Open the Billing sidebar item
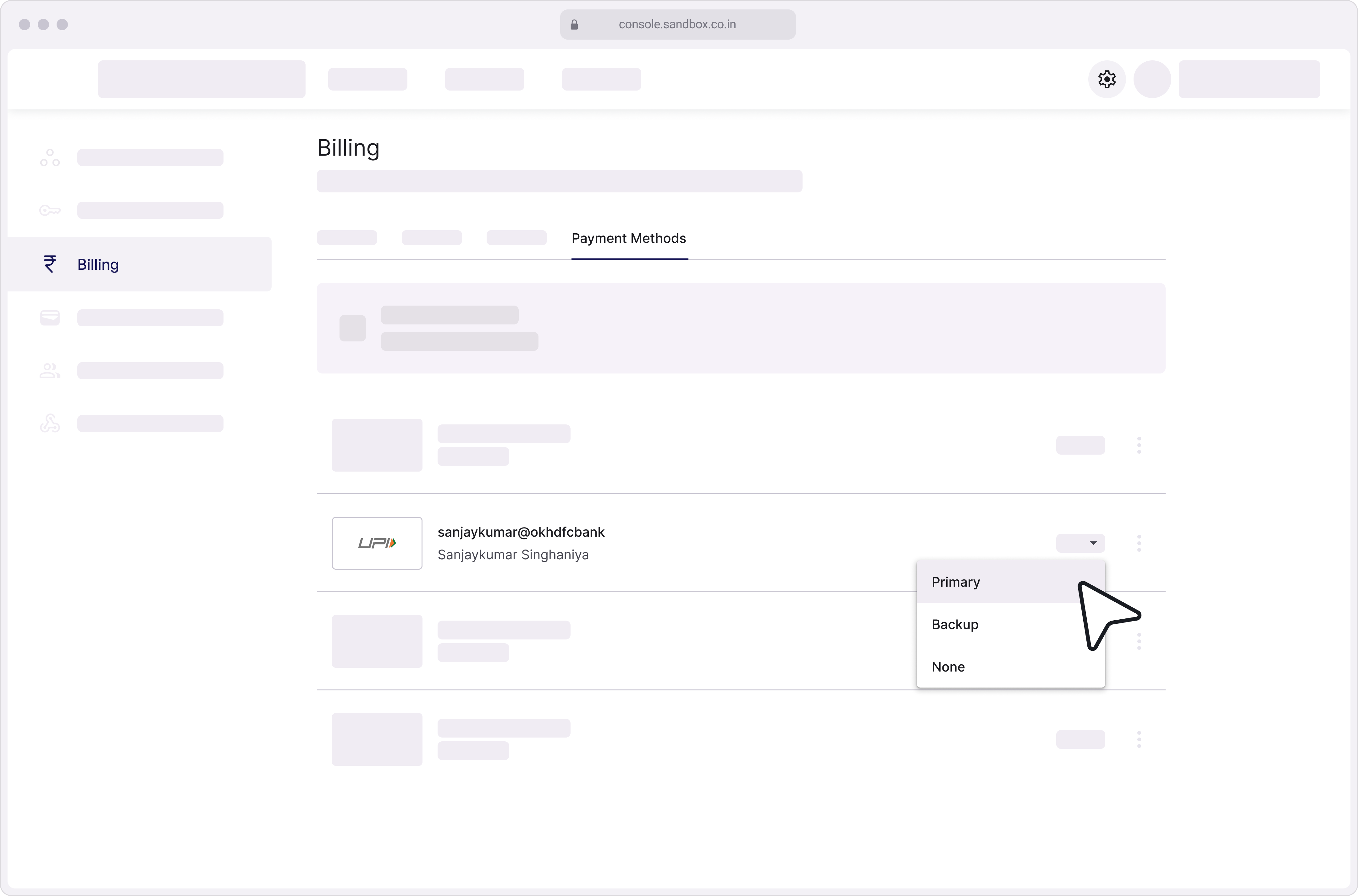 [139, 264]
